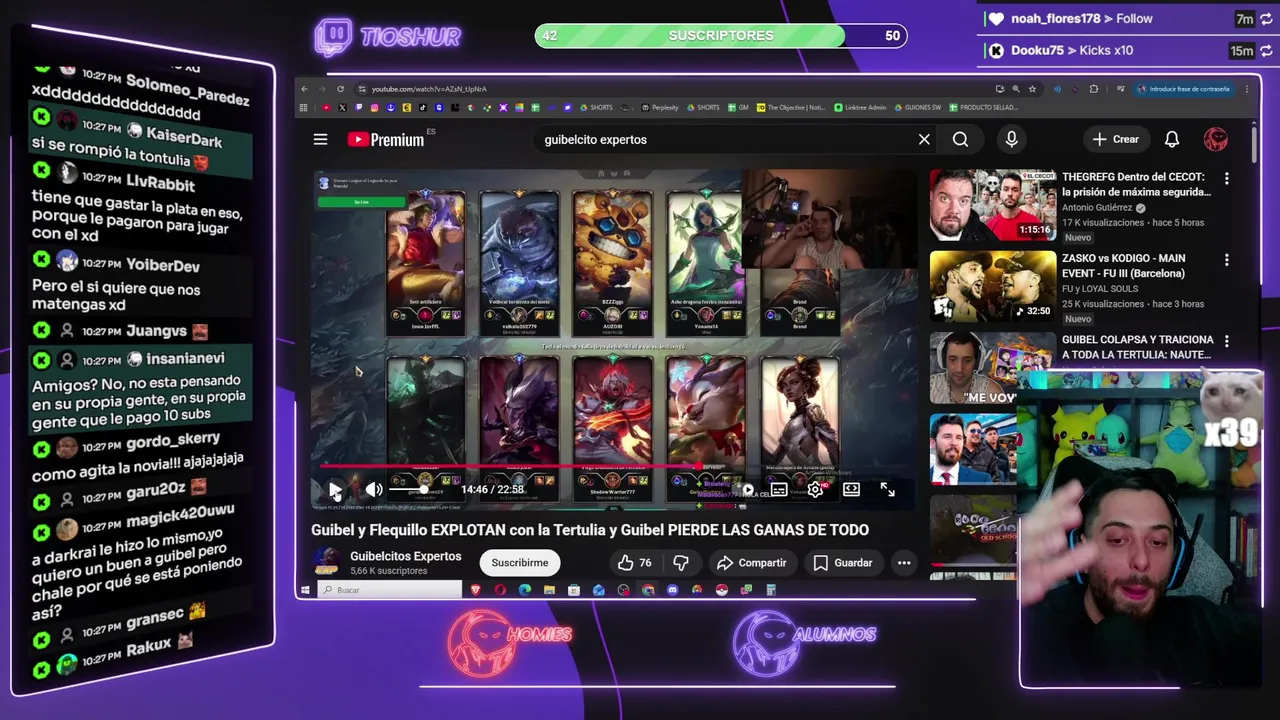The width and height of the screenshot is (1280, 720).
Task: Save the video with Guardar button
Action: 843,563
